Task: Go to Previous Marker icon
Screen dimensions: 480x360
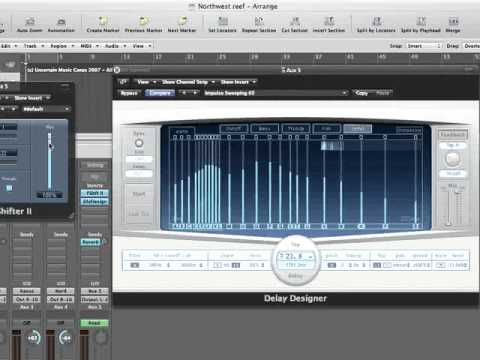Action: 143,22
